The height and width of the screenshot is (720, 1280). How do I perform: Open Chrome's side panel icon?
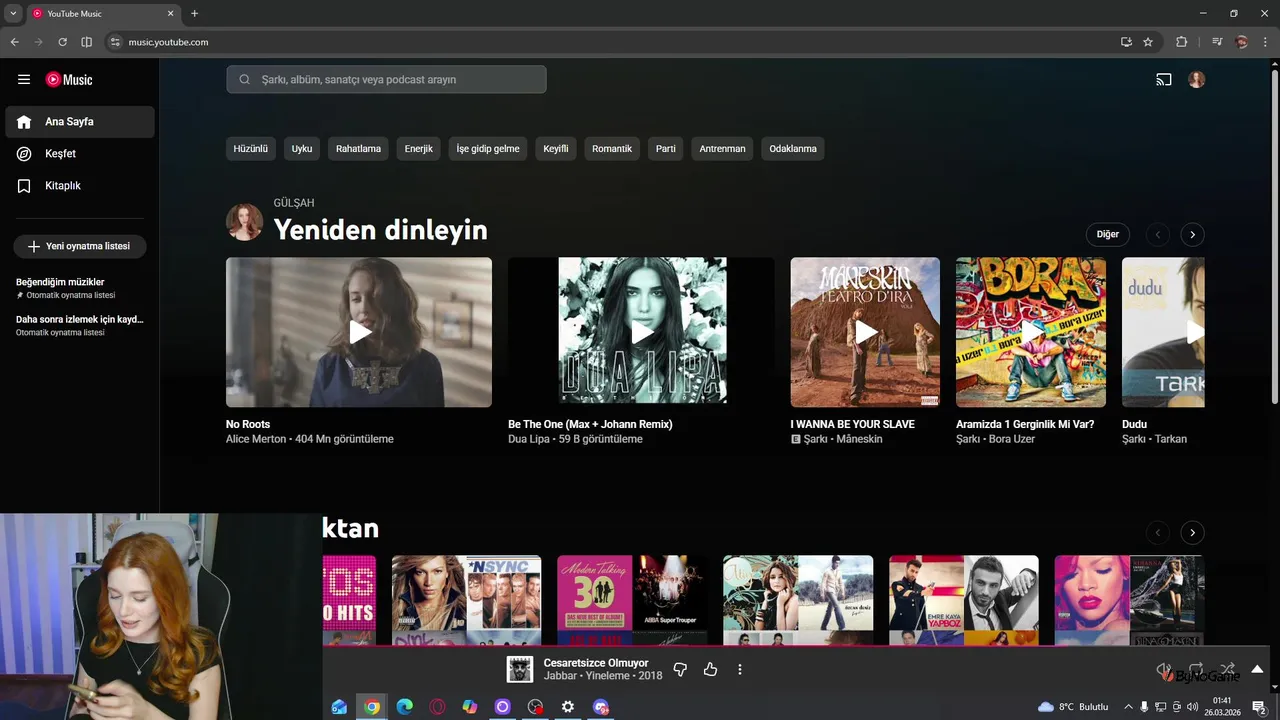[x=87, y=42]
